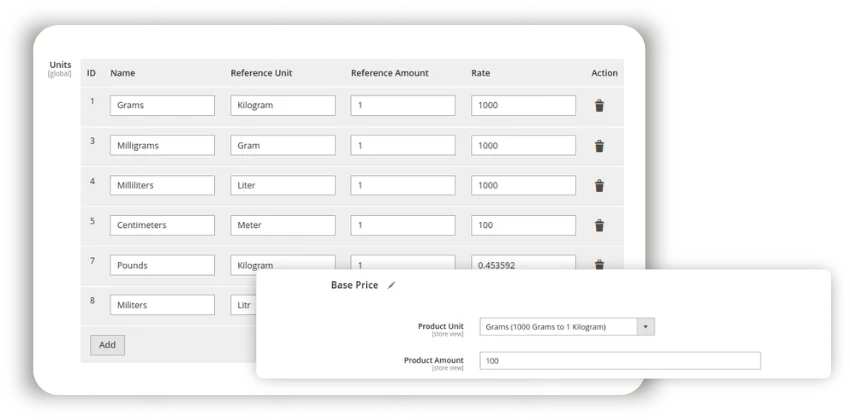Click the Product Unit label
This screenshot has width=850, height=420.
tap(441, 326)
